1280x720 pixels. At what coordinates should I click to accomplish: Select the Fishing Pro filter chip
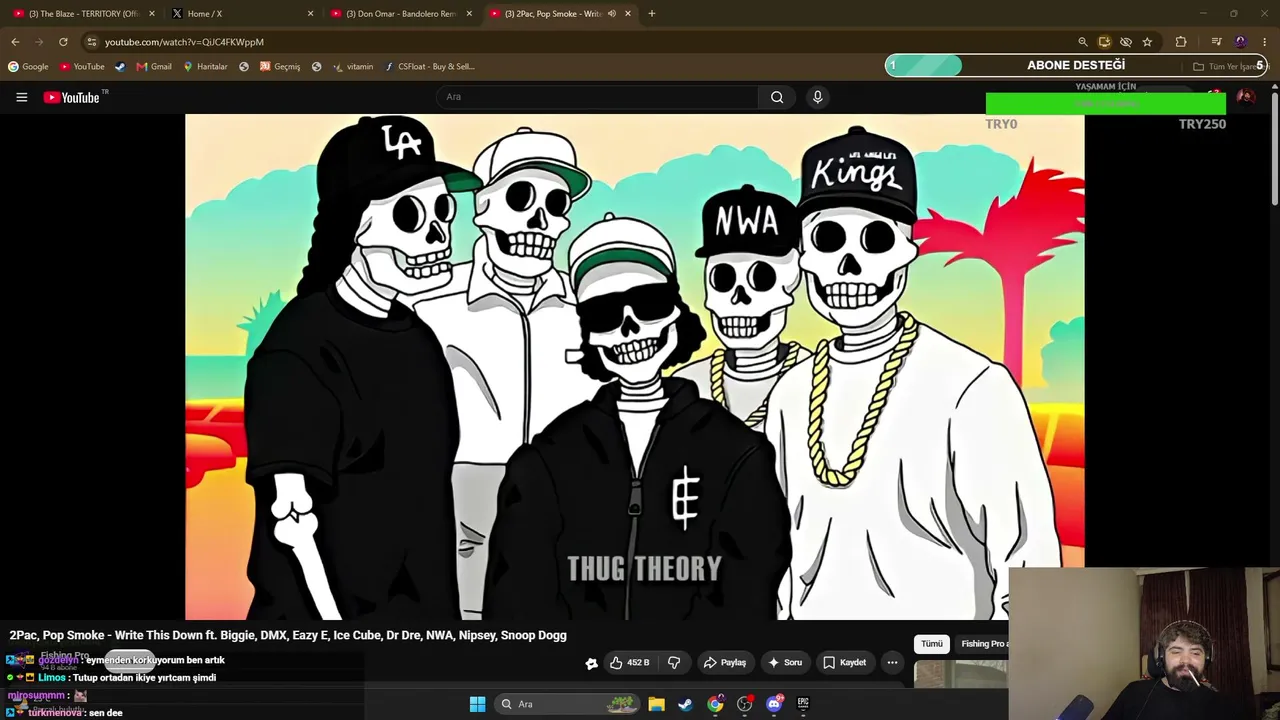[x=982, y=644]
